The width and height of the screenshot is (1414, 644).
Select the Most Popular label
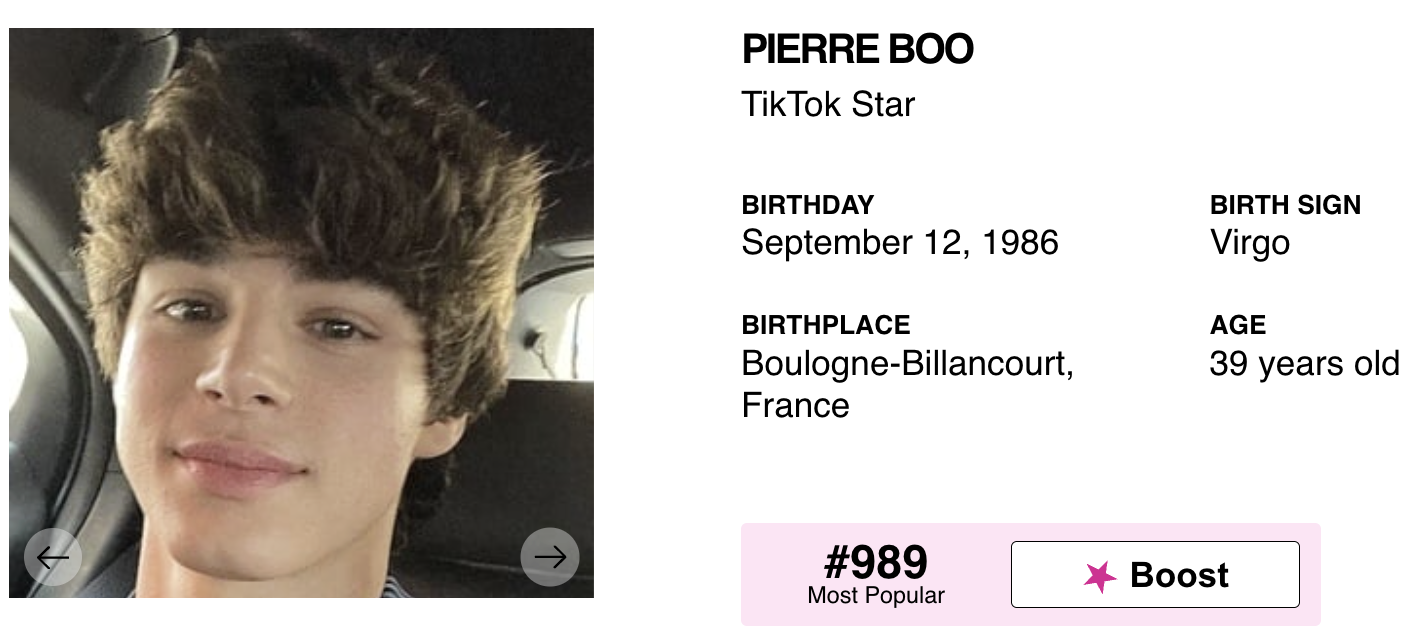click(x=875, y=596)
